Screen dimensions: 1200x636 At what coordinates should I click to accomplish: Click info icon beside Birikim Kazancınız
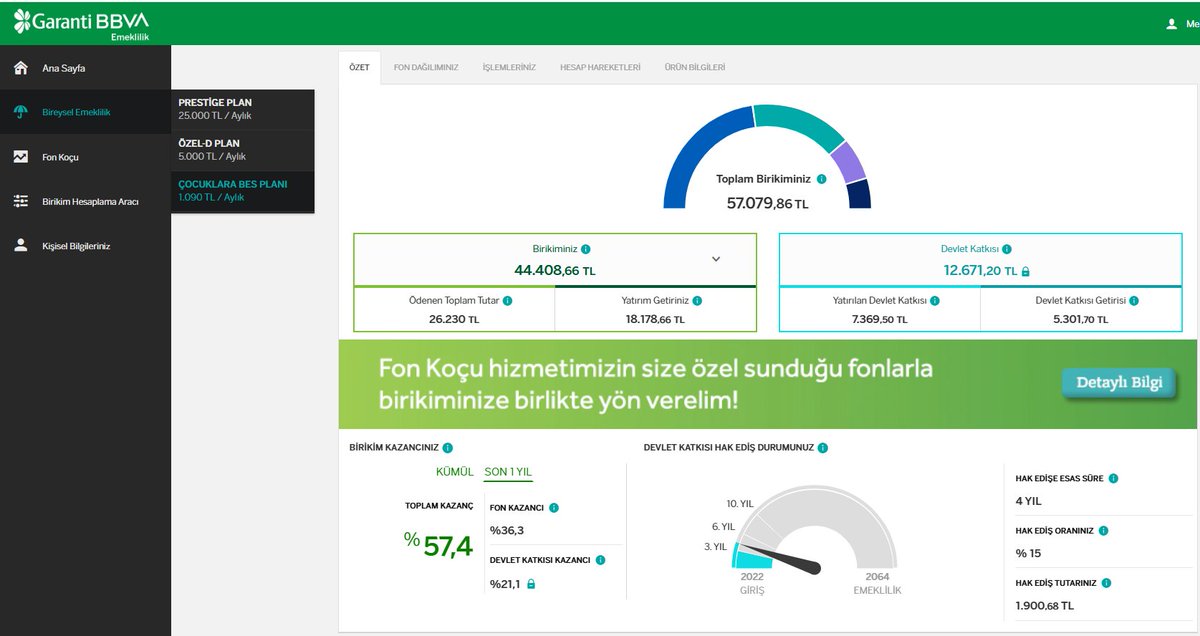pyautogui.click(x=447, y=448)
